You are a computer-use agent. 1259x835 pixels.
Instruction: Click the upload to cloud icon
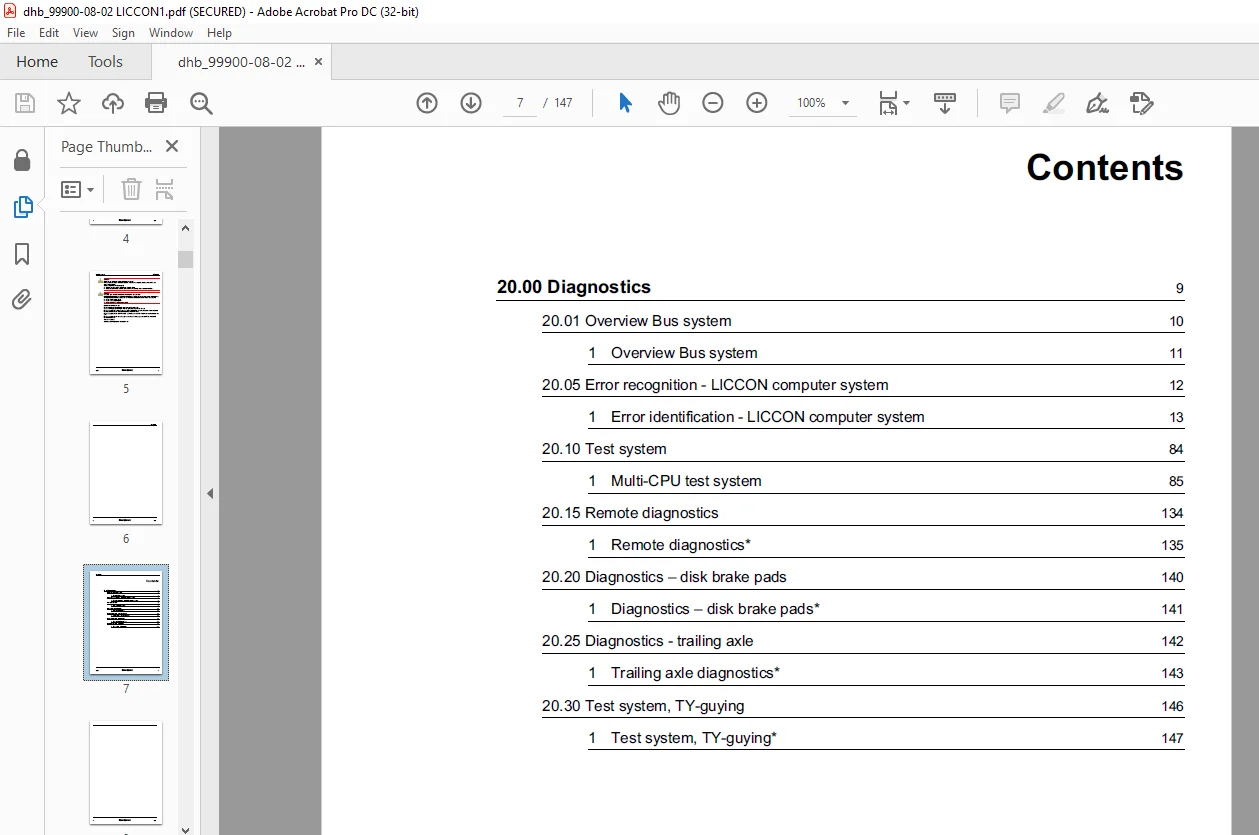click(113, 103)
